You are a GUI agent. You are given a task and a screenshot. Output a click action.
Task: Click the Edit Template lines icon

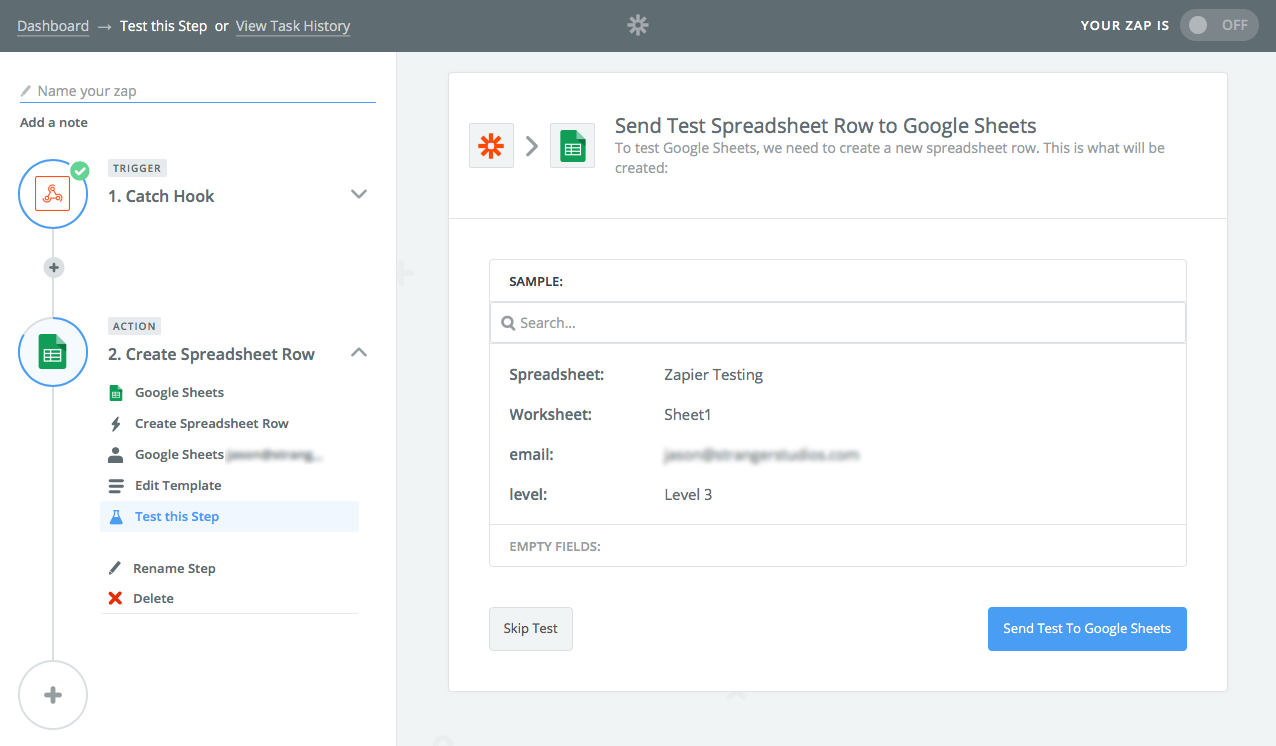tap(116, 486)
